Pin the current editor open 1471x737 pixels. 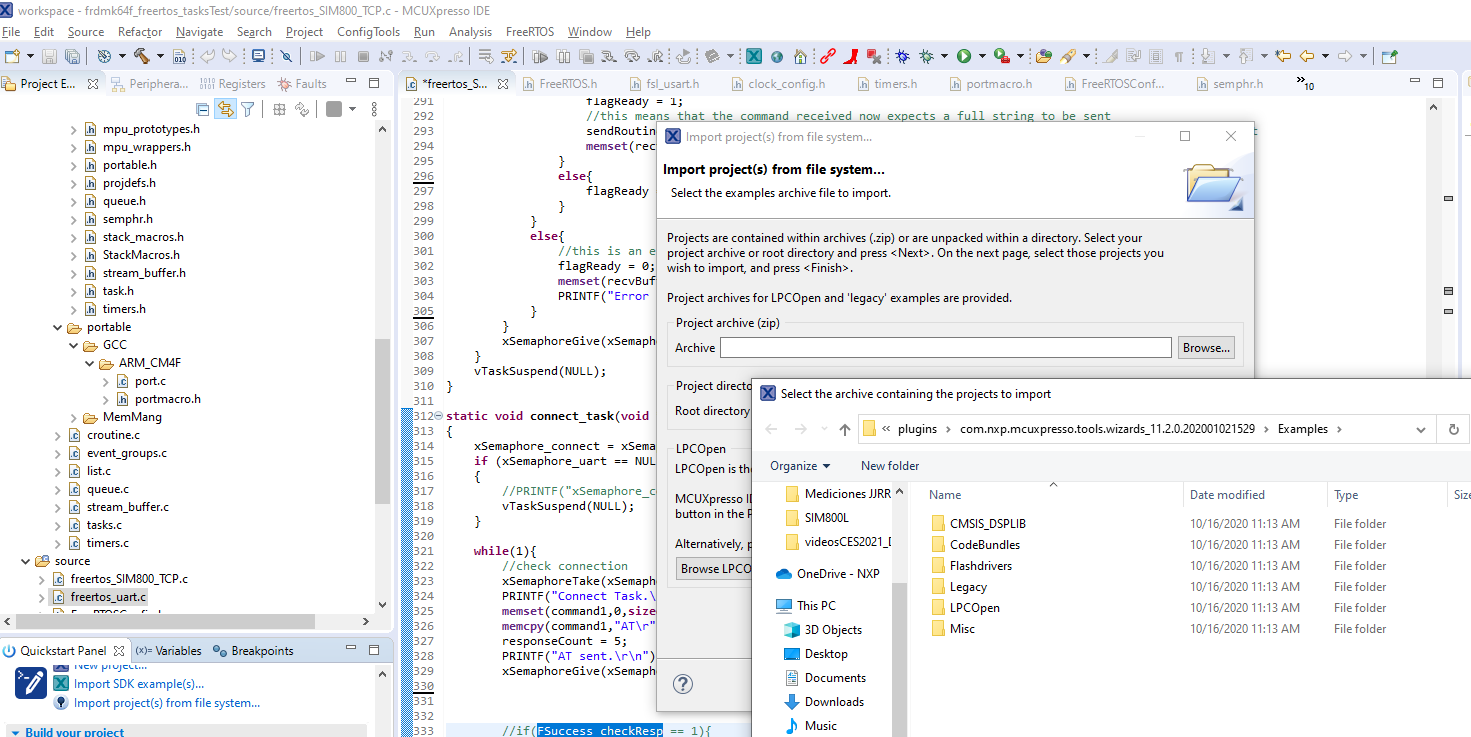1389,57
